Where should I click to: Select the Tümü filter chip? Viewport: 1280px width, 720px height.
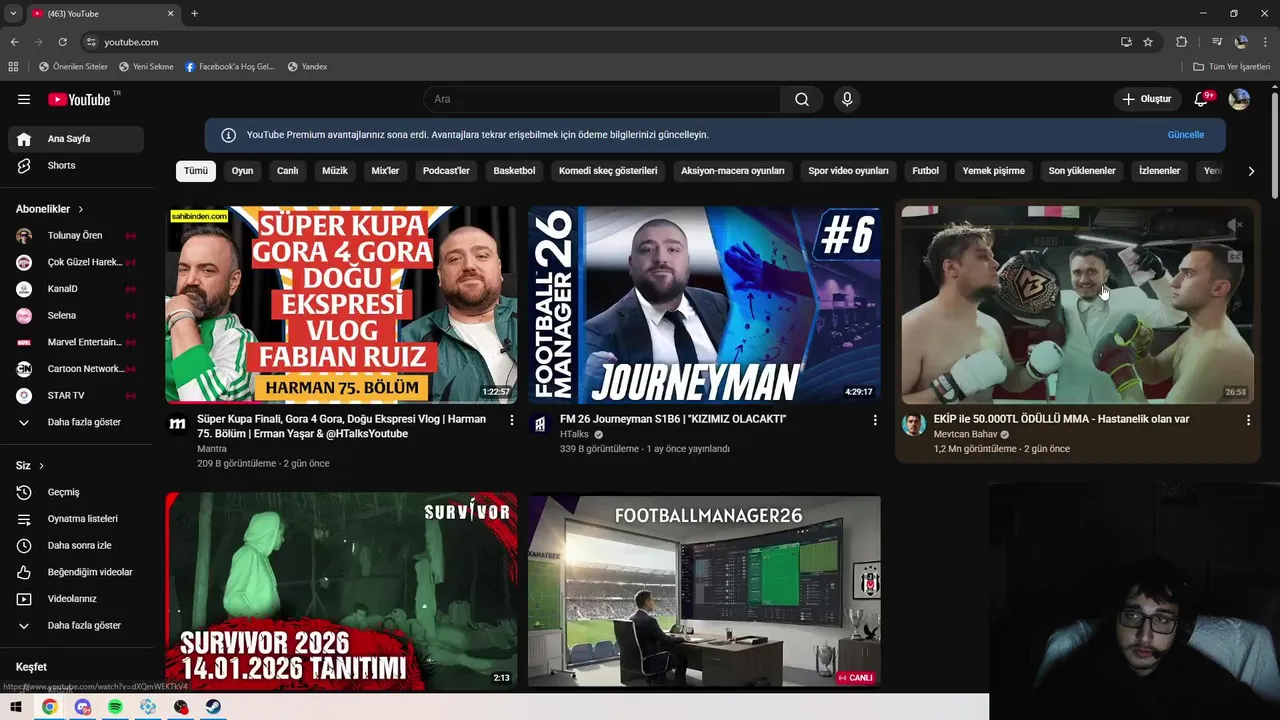[x=196, y=171]
